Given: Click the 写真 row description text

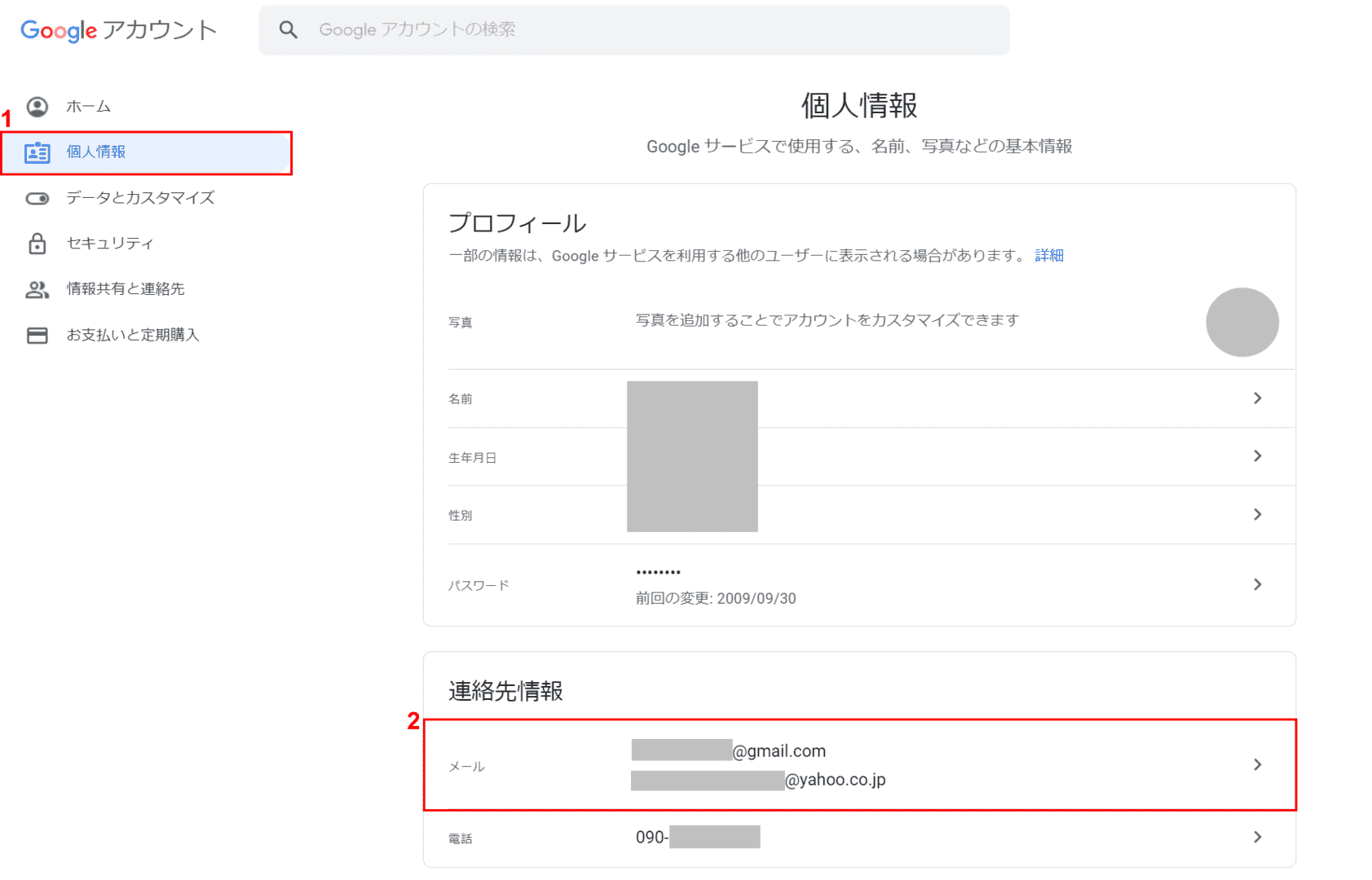Looking at the screenshot, I should coord(827,320).
